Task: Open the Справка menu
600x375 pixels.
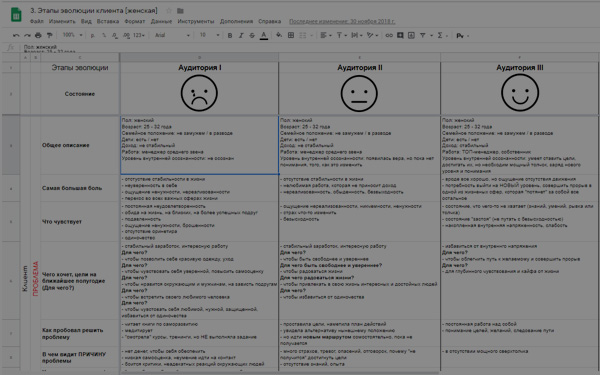Action: [269, 21]
